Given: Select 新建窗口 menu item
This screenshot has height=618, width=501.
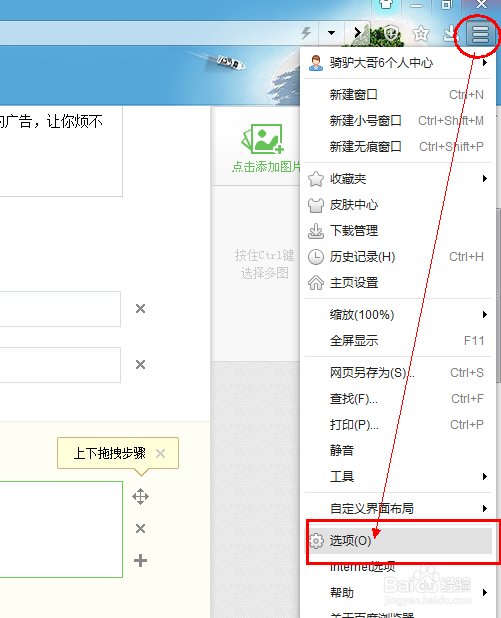Looking at the screenshot, I should pyautogui.click(x=398, y=95).
